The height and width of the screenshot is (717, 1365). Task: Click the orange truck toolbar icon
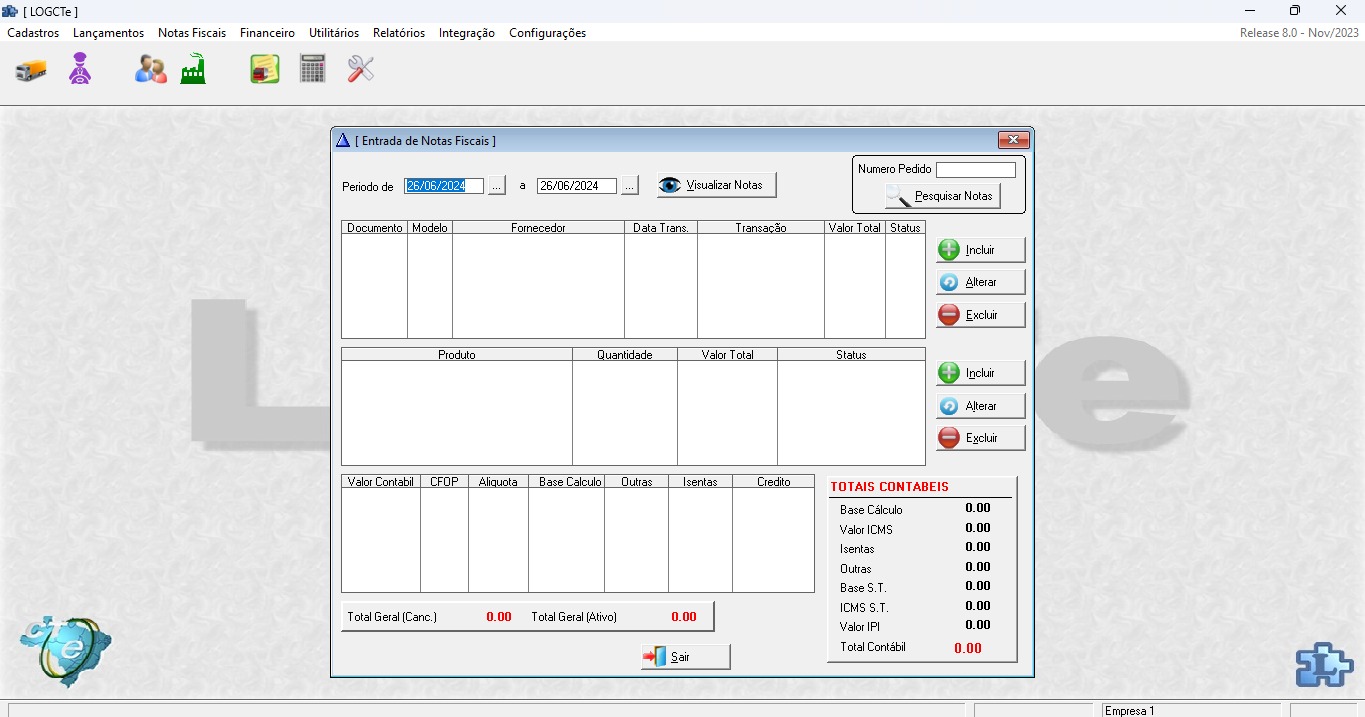[31, 70]
